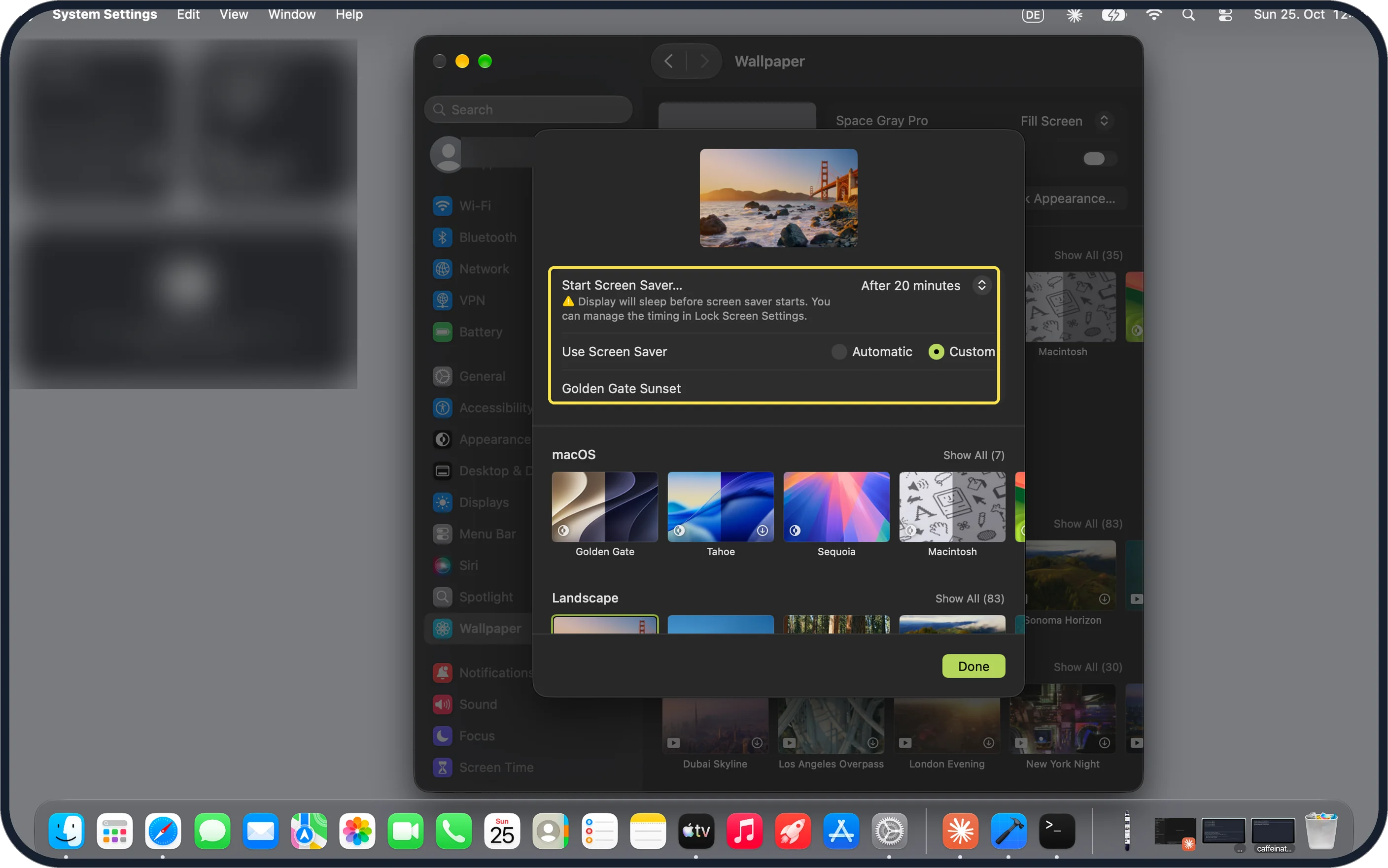
Task: Click battery charging icon in menu bar
Action: (1114, 15)
